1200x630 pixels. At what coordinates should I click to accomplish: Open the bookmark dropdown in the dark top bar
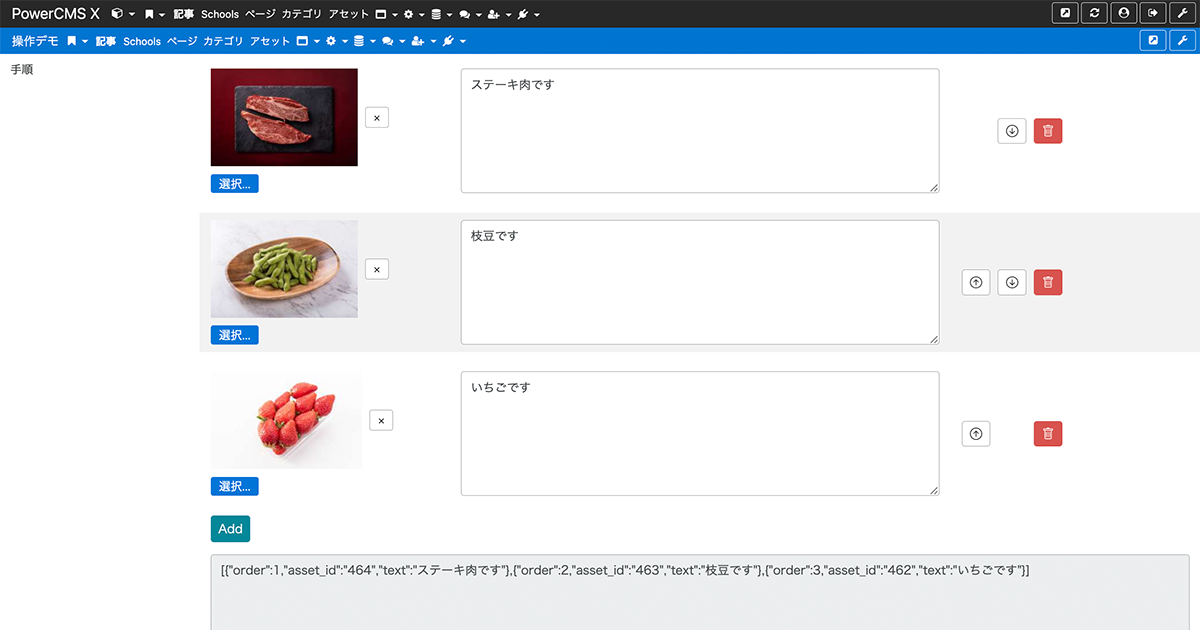[x=154, y=14]
